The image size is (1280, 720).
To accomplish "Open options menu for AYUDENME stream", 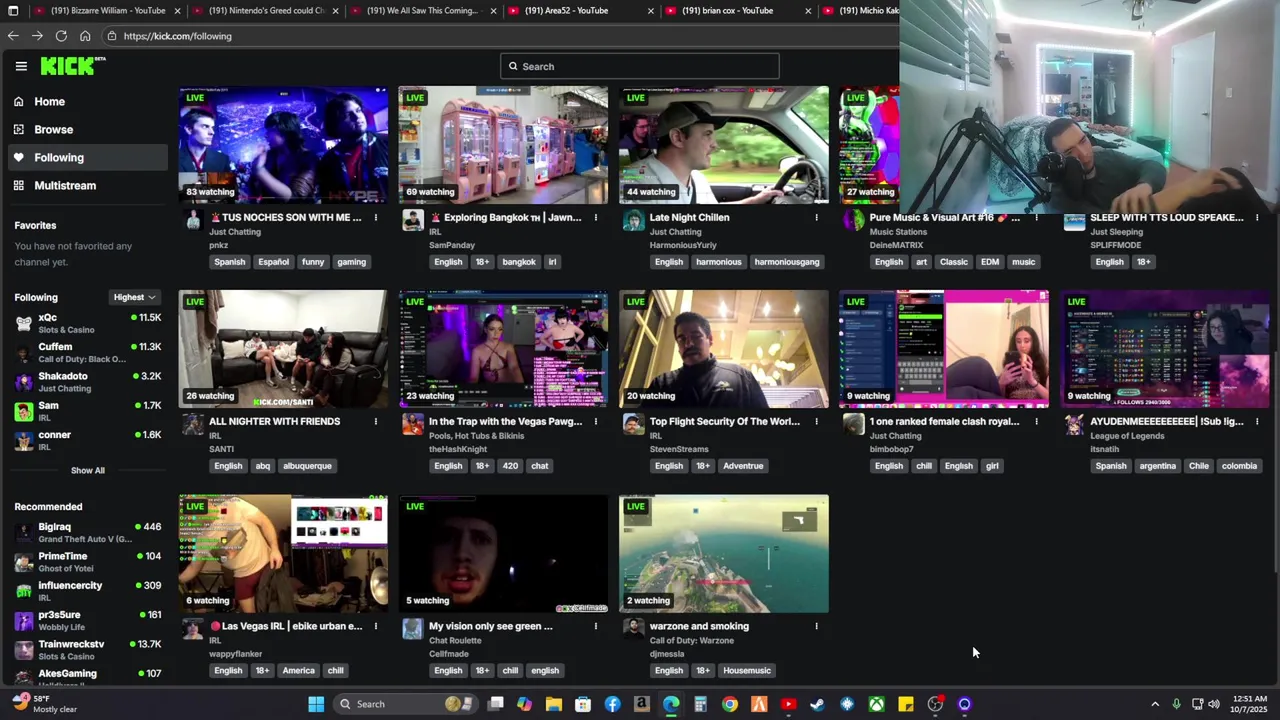I will click(x=1257, y=421).
